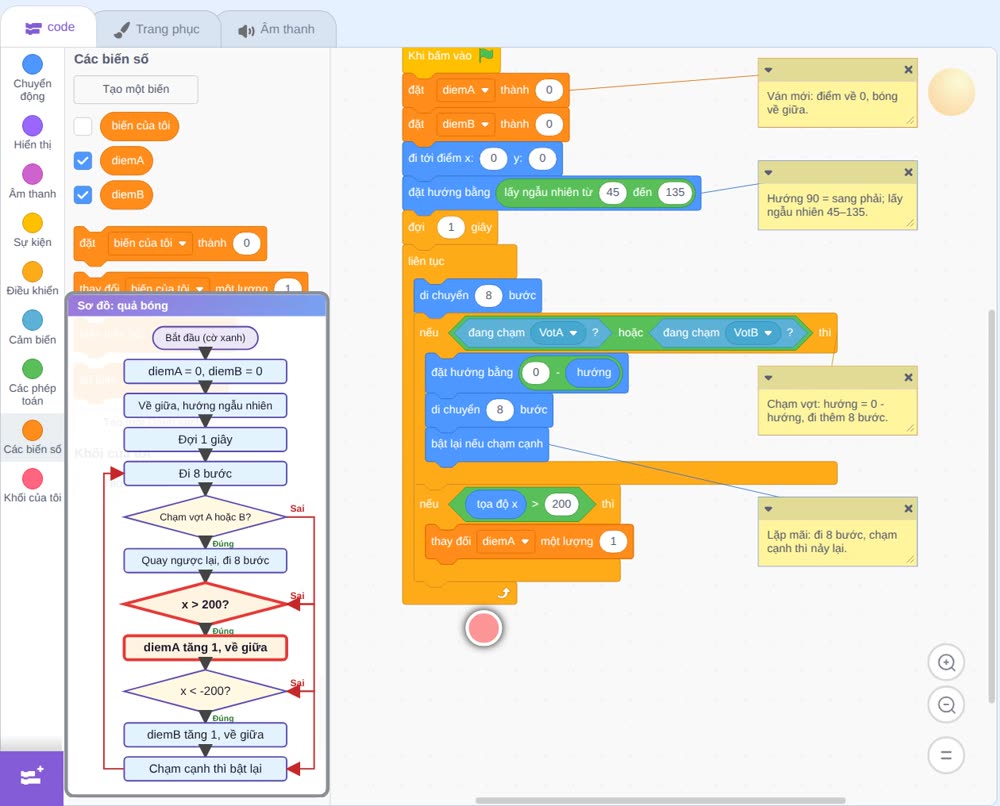Click the add extension button
This screenshot has width=1000, height=806.
[32, 777]
